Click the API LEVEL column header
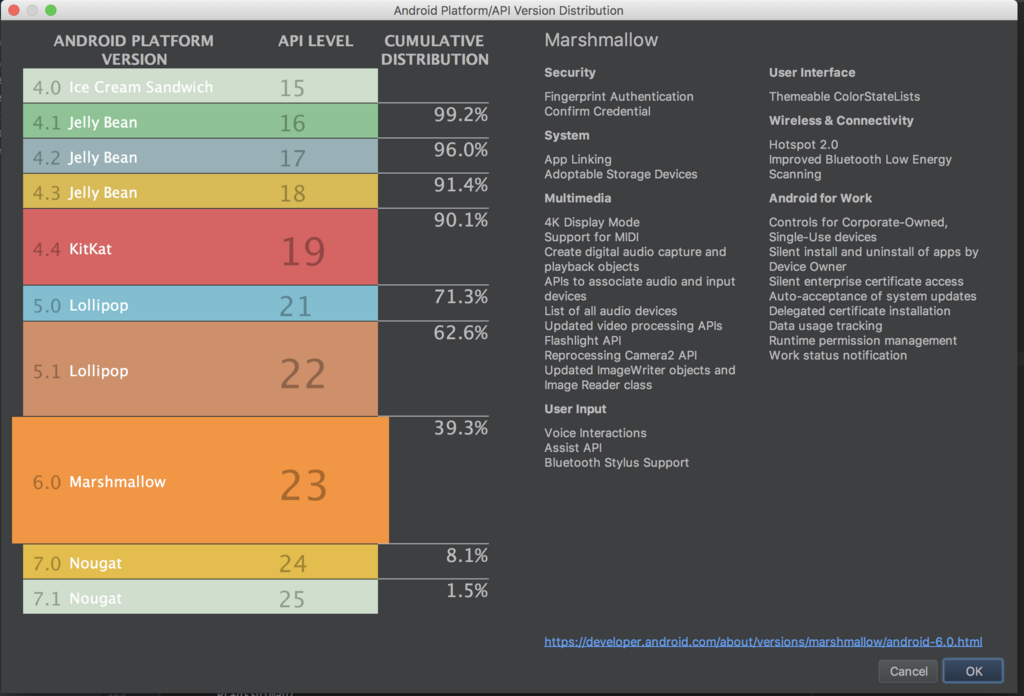1024x696 pixels. (315, 40)
